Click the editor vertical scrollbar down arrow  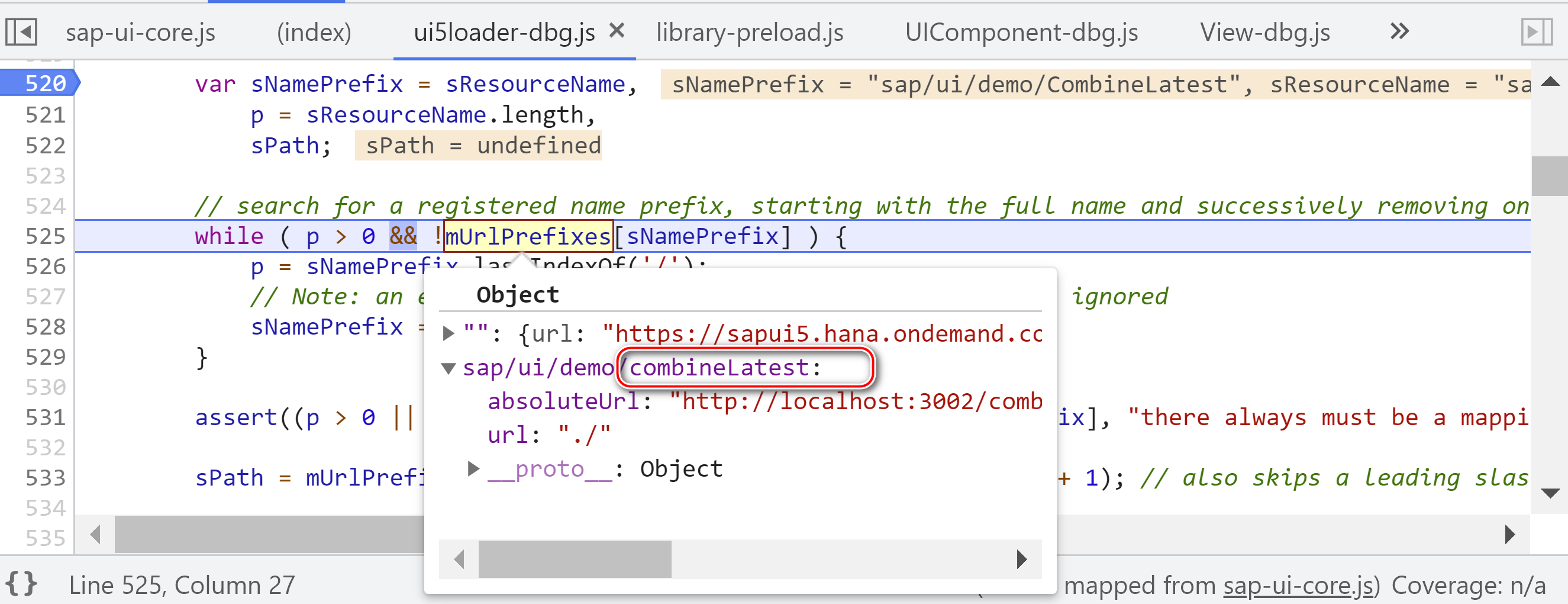[1550, 493]
